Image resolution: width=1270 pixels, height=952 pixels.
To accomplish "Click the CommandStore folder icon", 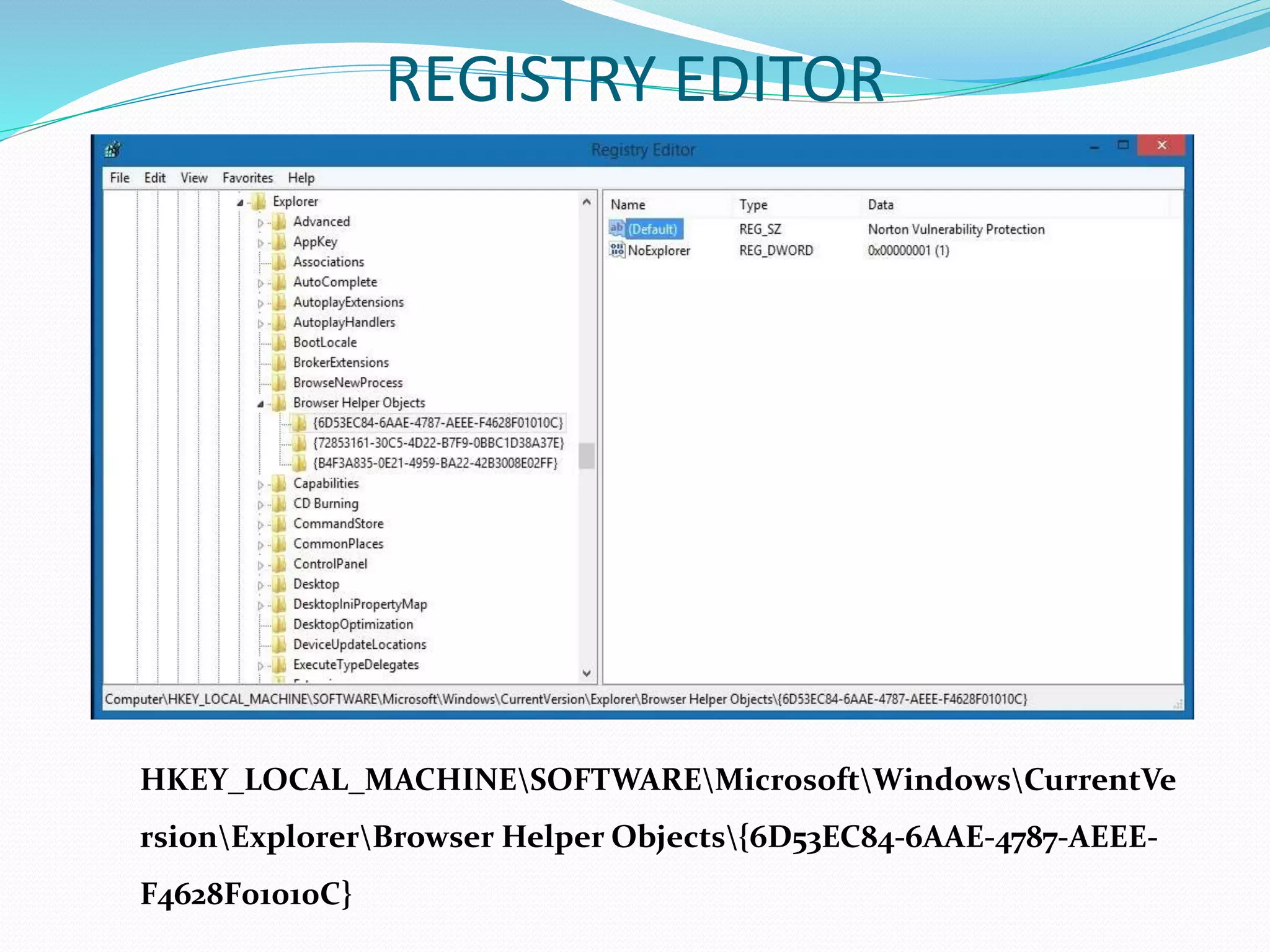I will tap(280, 524).
